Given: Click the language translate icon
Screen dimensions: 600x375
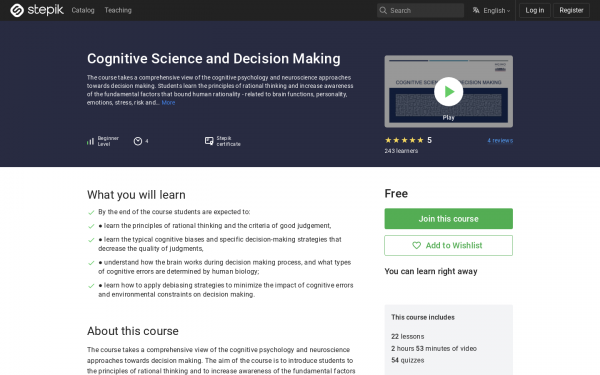Looking at the screenshot, I should 476,10.
